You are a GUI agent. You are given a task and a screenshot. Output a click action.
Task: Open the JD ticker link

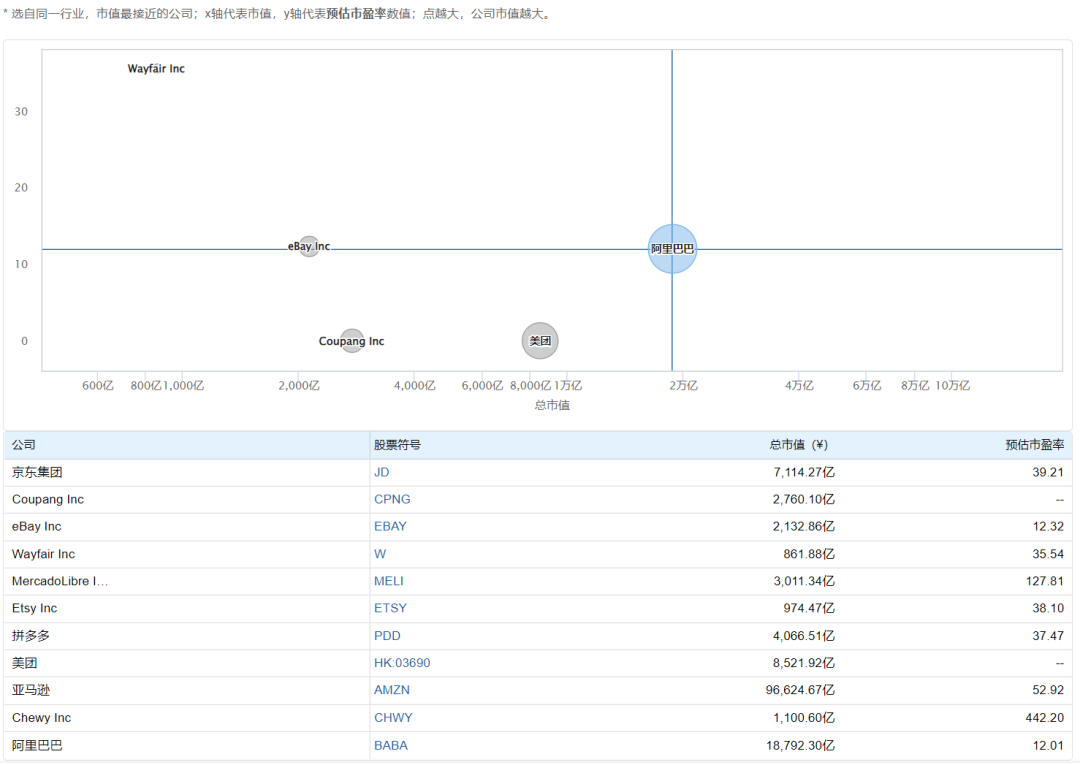(382, 472)
